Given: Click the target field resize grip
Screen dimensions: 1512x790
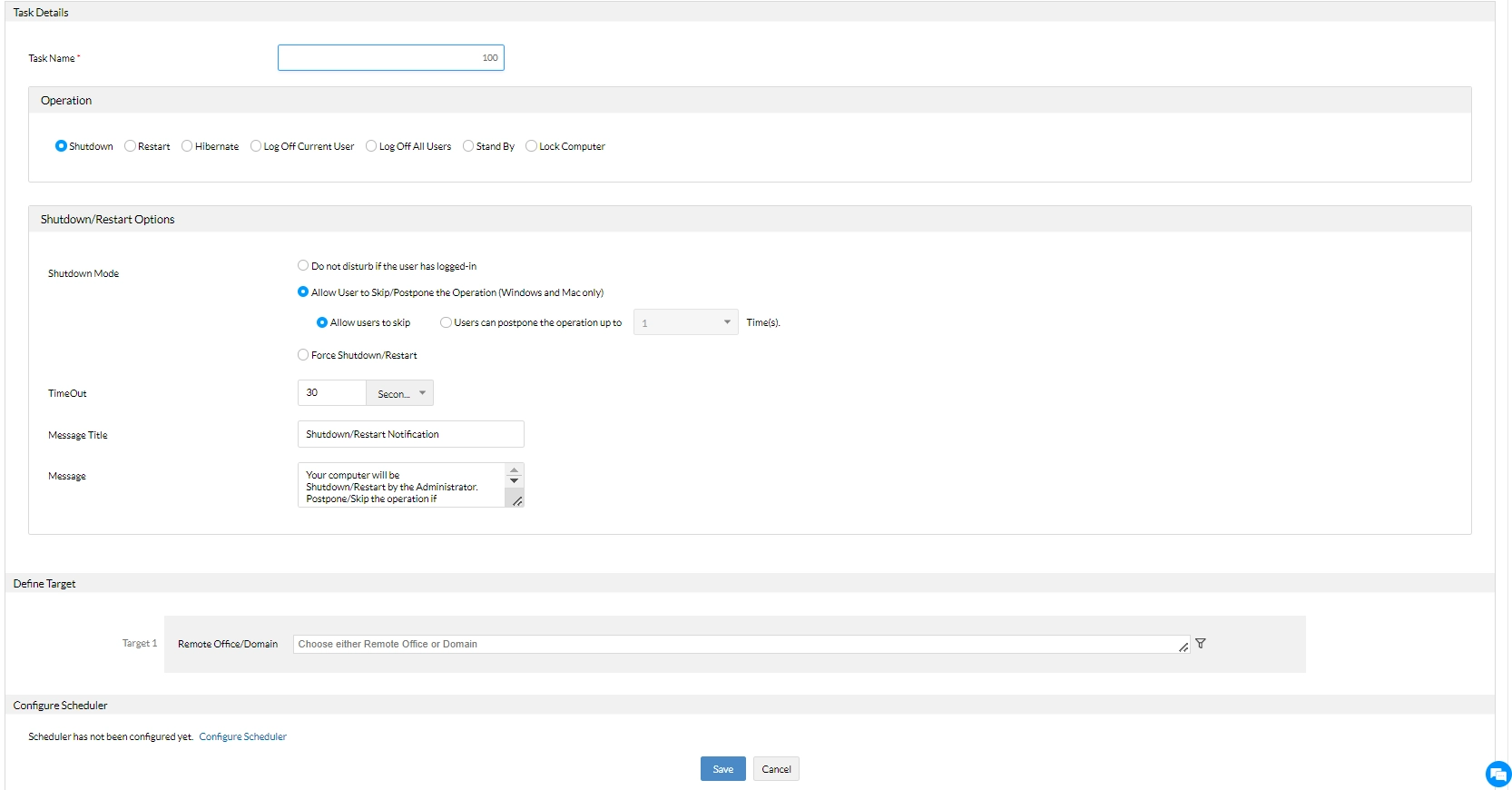Looking at the screenshot, I should pyautogui.click(x=1183, y=647).
